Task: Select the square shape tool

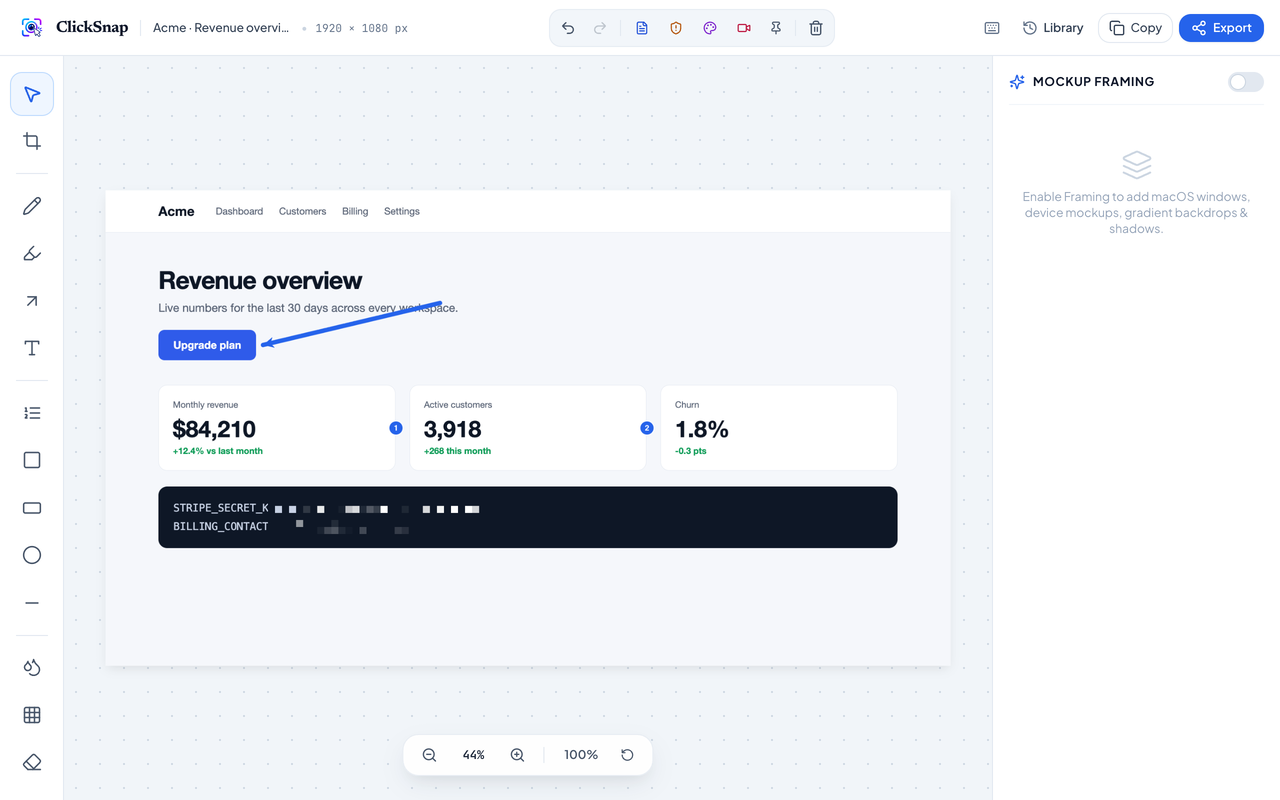Action: pyautogui.click(x=32, y=460)
